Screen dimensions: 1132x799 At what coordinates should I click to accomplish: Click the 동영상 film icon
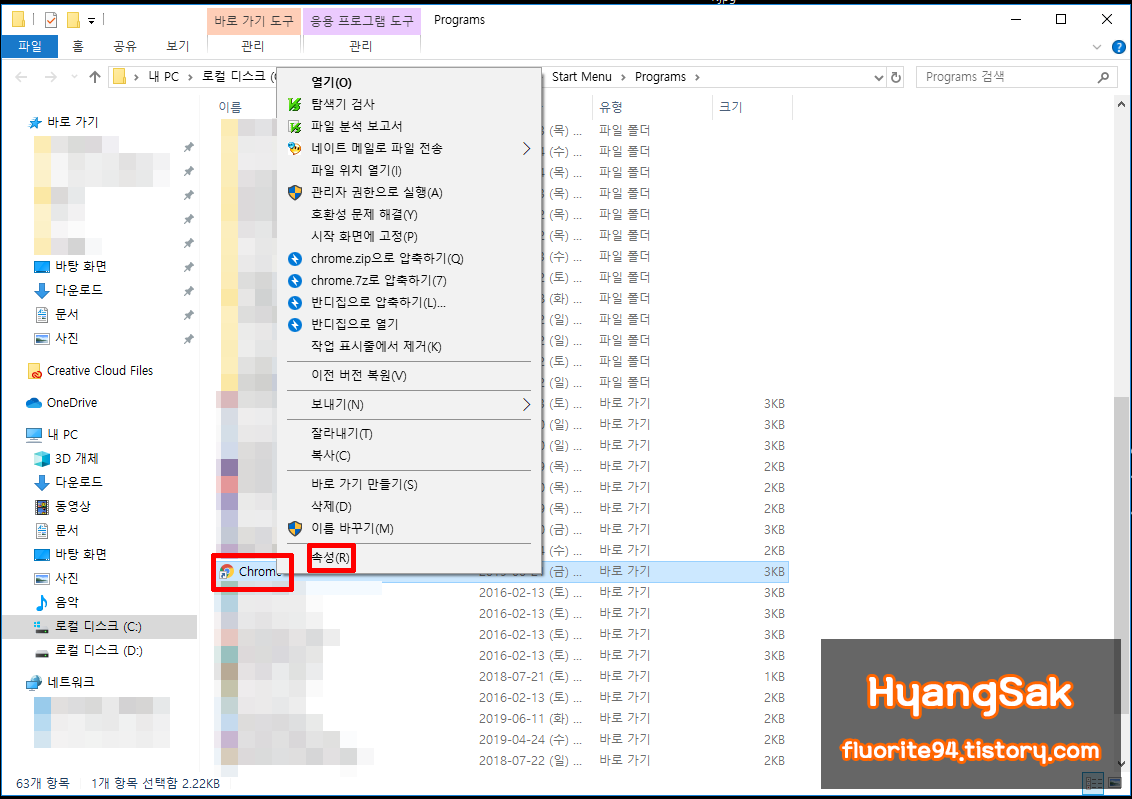[x=42, y=507]
